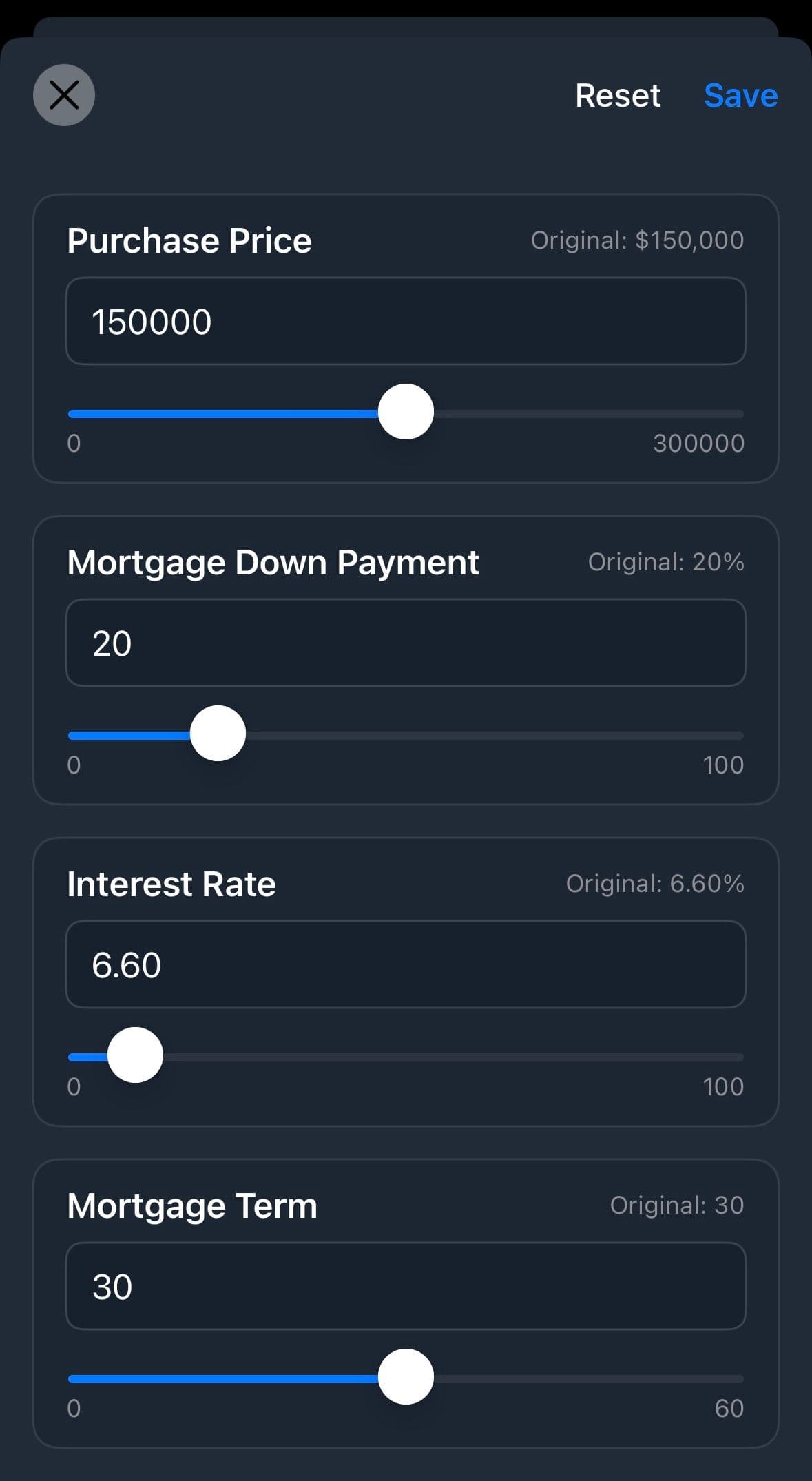812x1481 pixels.
Task: Click the "Original: $150,000" label
Action: pos(637,240)
